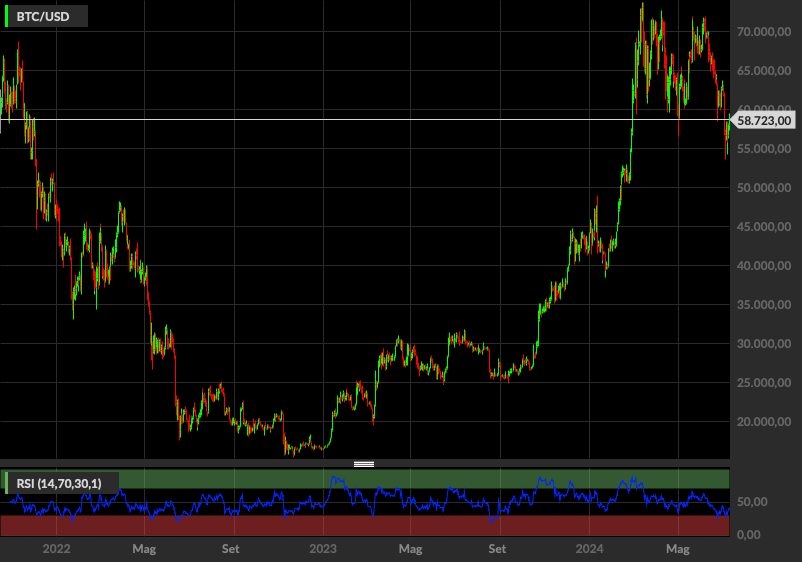Click the 30.000,00 price axis label
The height and width of the screenshot is (562, 802).
764,344
